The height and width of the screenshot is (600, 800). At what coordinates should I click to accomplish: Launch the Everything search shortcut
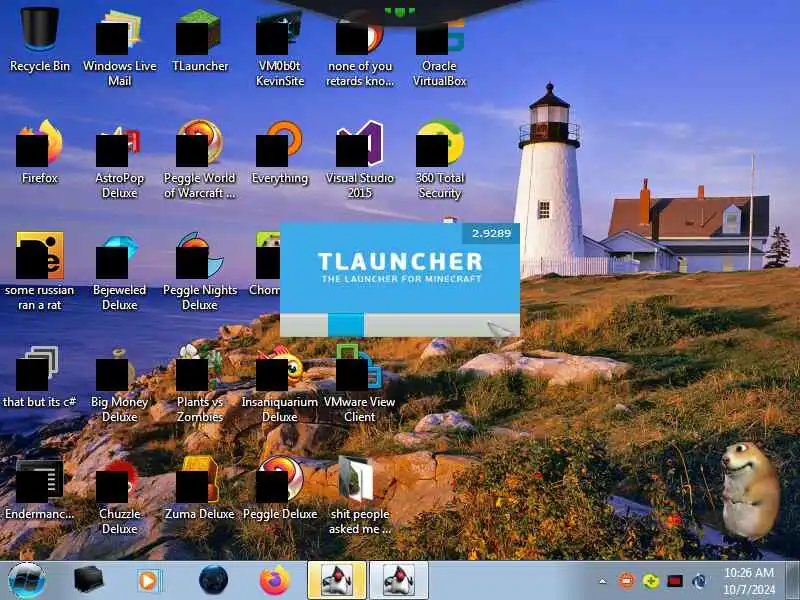pyautogui.click(x=280, y=152)
